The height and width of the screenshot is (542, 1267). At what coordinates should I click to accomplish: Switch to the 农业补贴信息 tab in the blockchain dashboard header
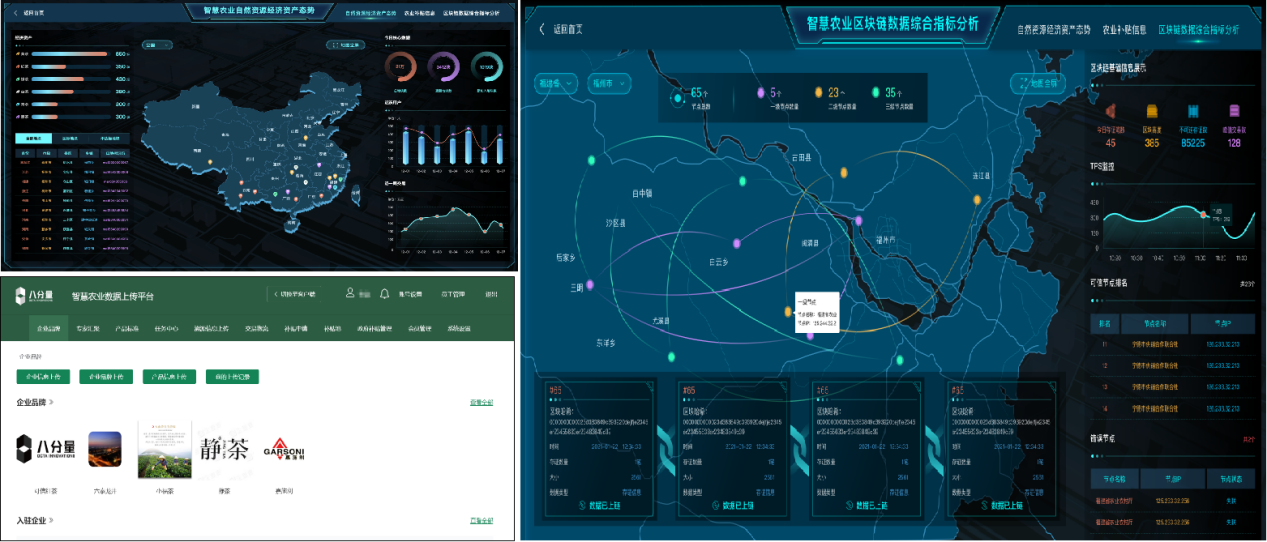1124,30
